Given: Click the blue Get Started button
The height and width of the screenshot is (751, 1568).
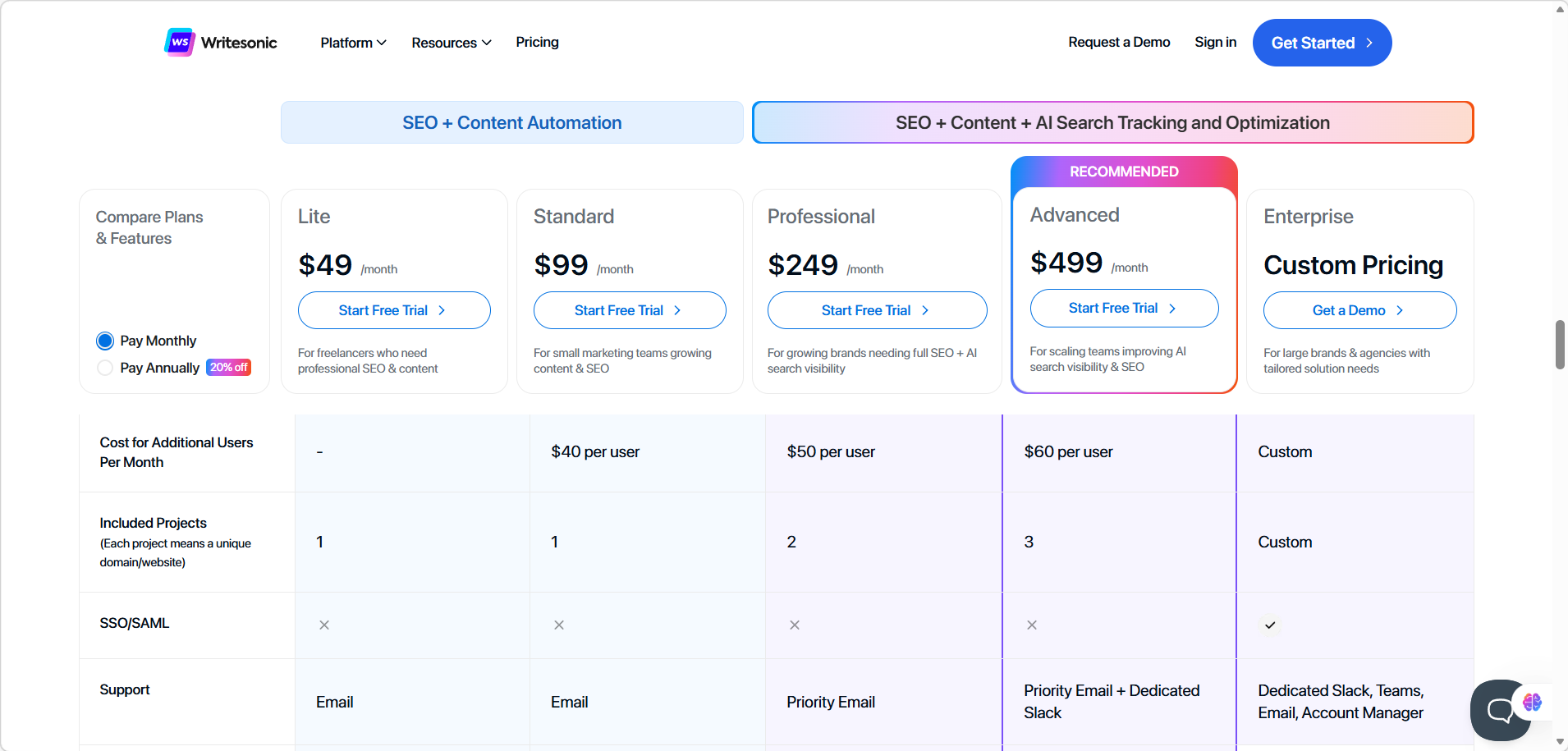Looking at the screenshot, I should (1321, 43).
